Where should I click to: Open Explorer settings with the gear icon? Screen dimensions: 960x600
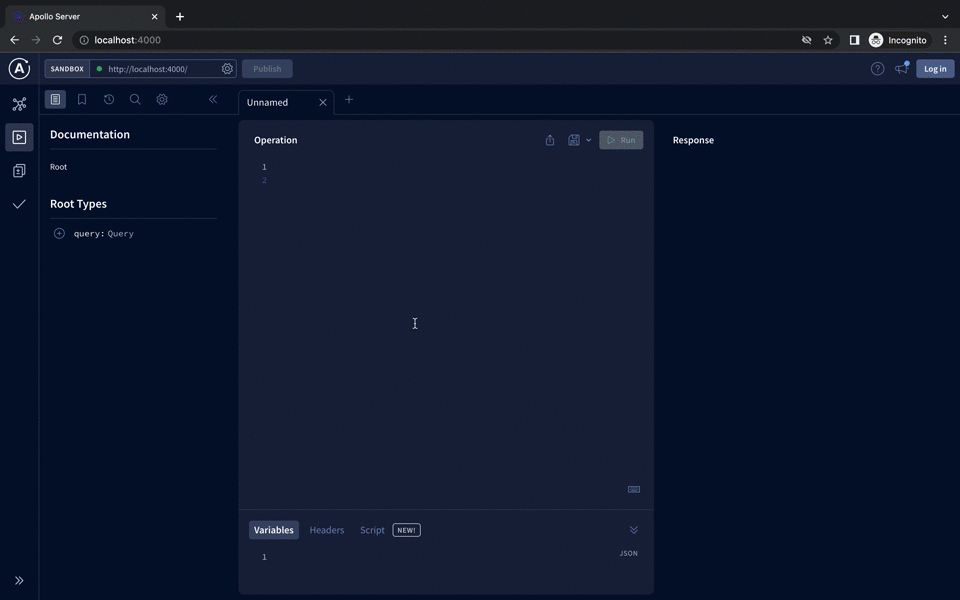(162, 99)
